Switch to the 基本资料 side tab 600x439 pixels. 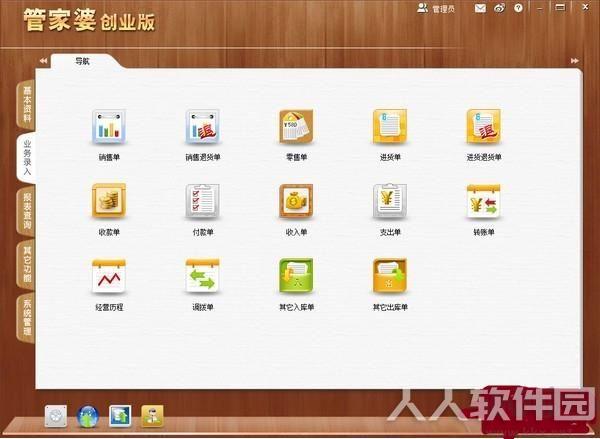click(x=27, y=104)
